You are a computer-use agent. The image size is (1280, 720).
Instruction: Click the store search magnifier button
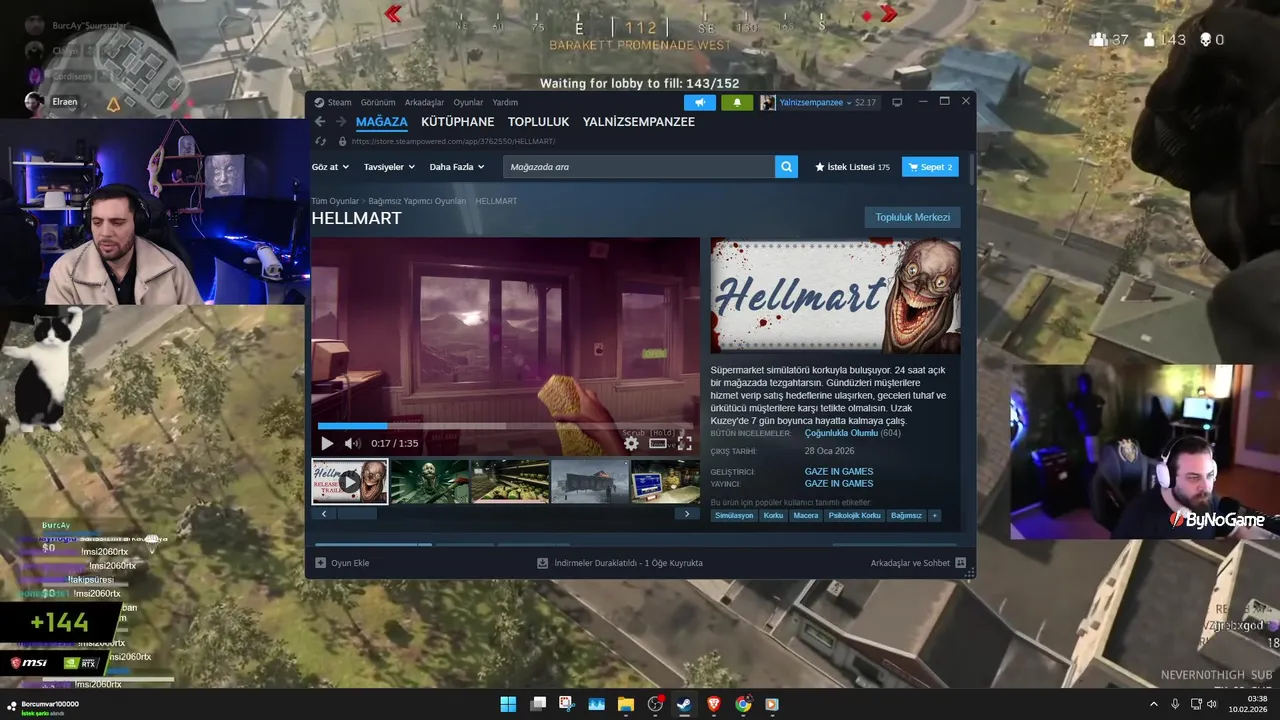pos(786,167)
